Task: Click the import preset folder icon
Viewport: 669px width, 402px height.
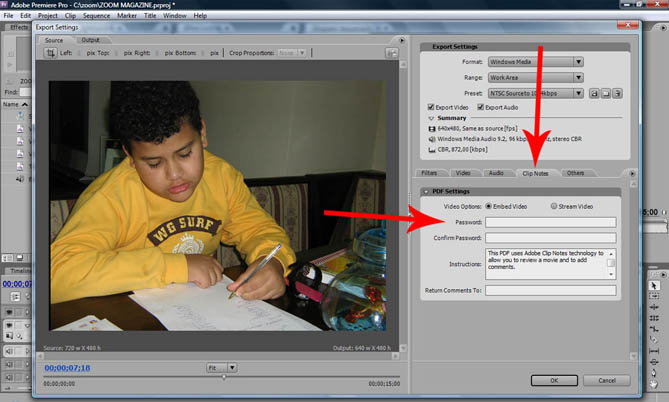Action: pyautogui.click(x=606, y=93)
